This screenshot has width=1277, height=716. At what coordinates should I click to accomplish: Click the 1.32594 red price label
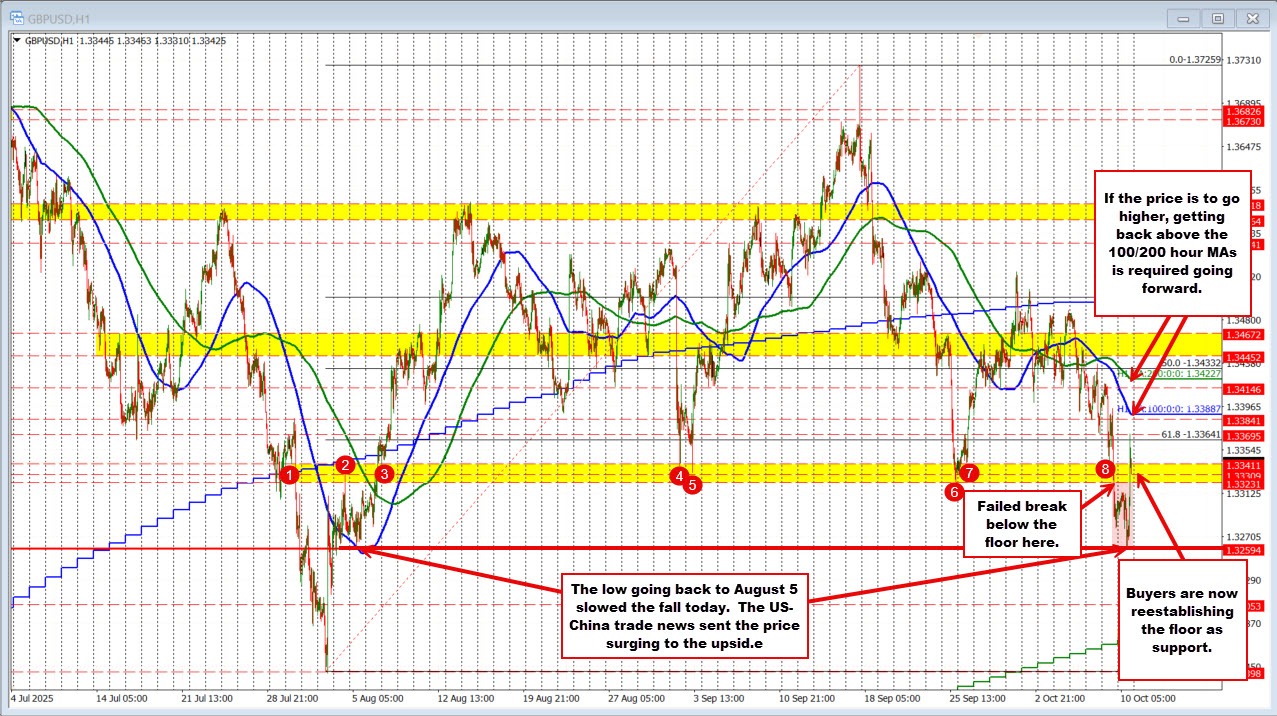pos(1244,550)
